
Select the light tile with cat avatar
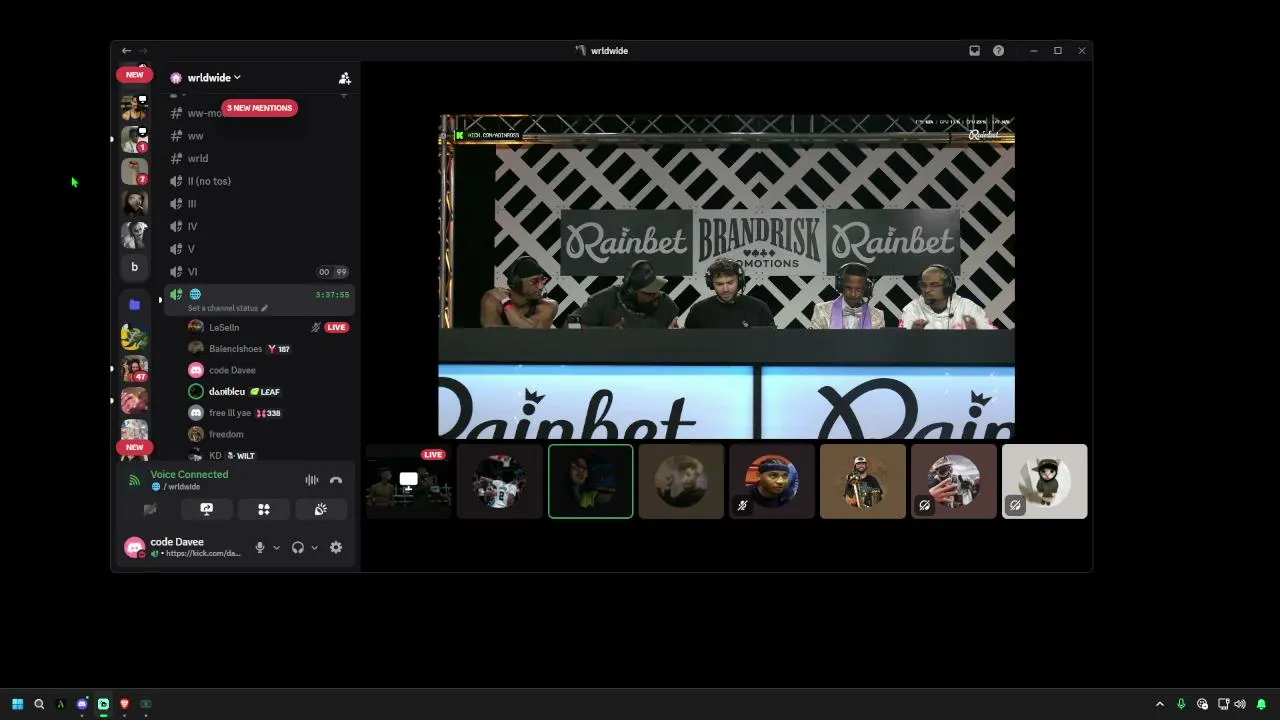[1045, 482]
